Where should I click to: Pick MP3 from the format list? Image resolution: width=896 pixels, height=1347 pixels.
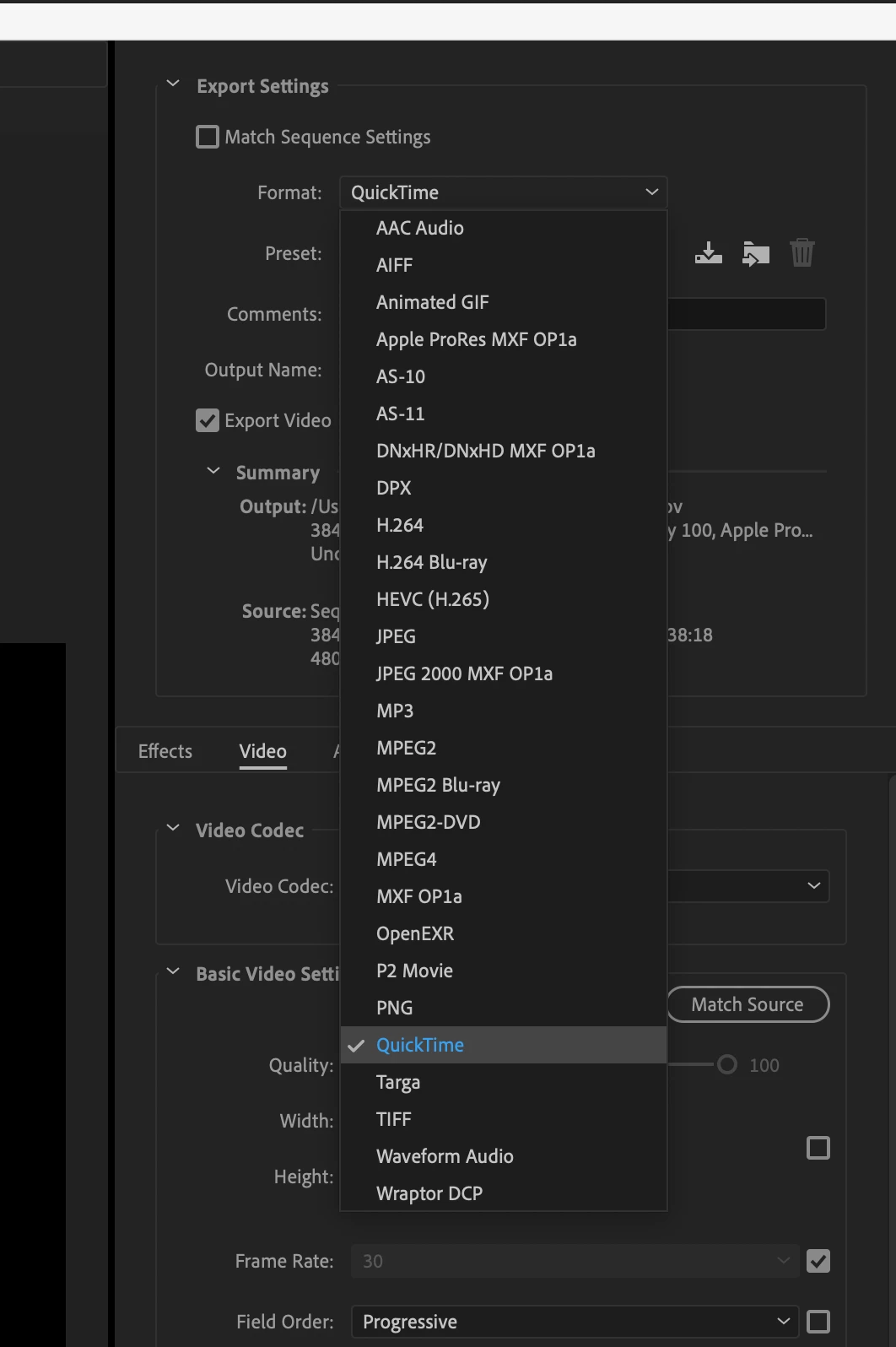(504, 711)
